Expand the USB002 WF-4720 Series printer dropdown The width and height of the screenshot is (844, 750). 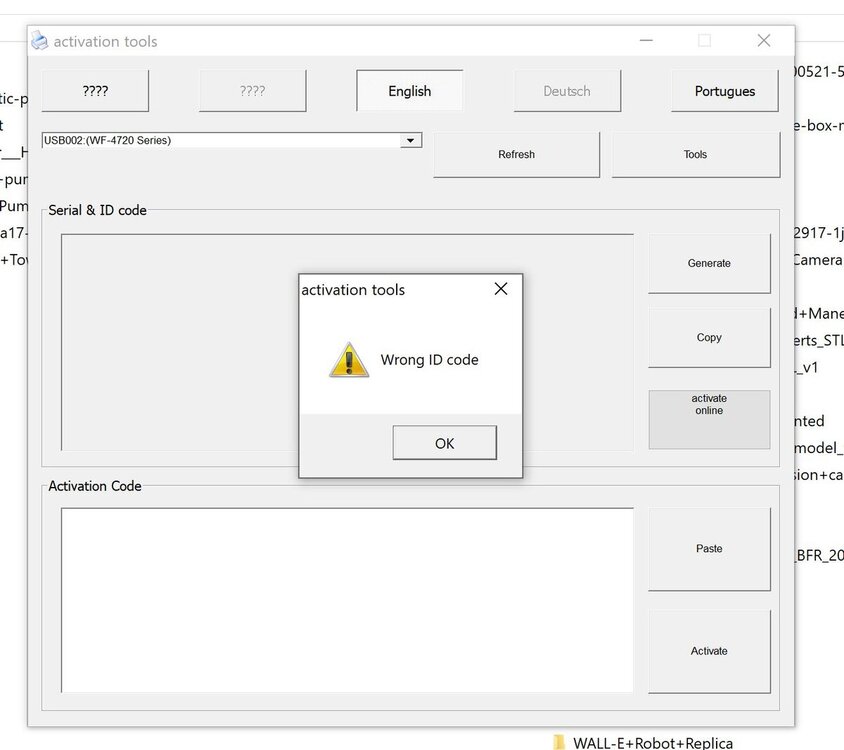click(x=410, y=141)
